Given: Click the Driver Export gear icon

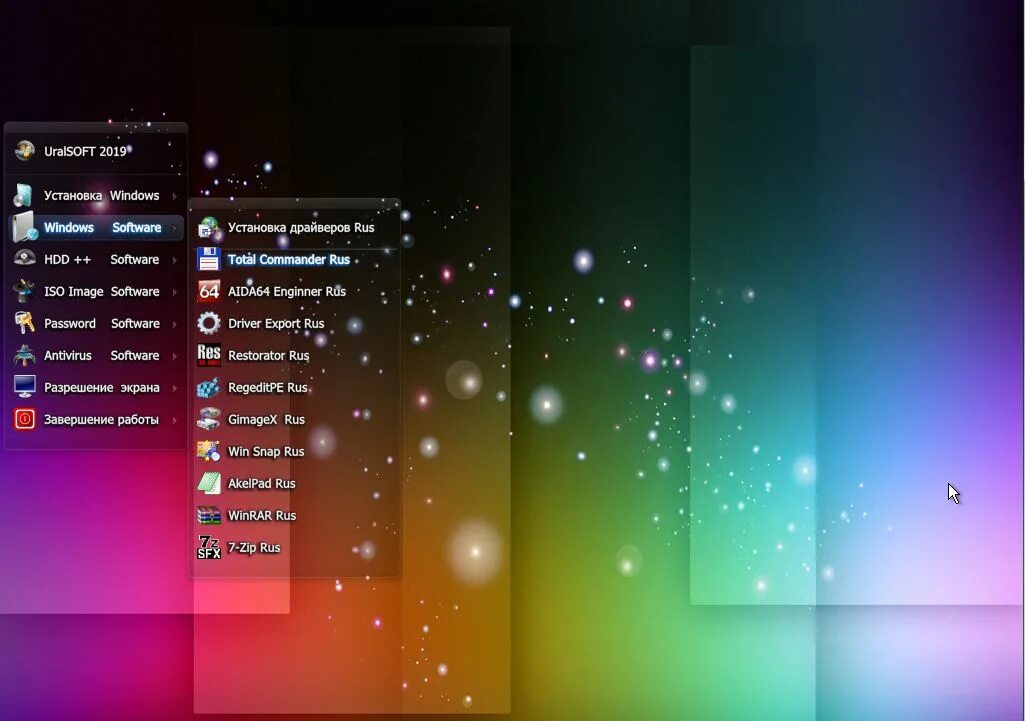Looking at the screenshot, I should 209,323.
